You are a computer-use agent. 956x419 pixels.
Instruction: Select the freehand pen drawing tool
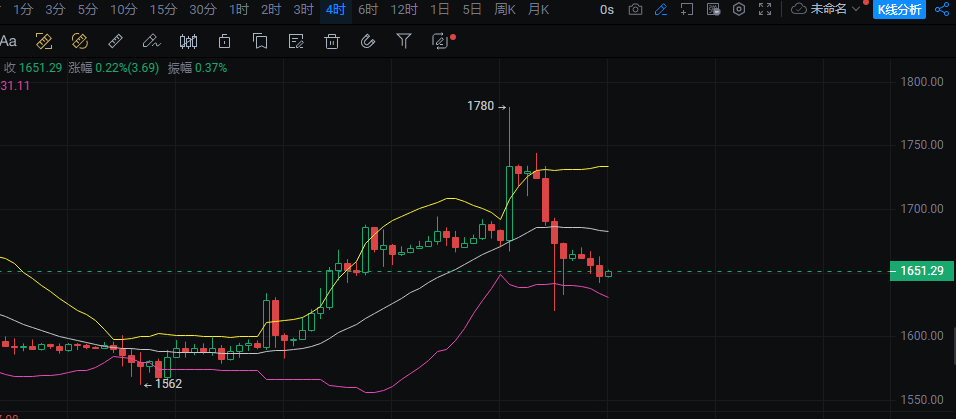click(151, 41)
